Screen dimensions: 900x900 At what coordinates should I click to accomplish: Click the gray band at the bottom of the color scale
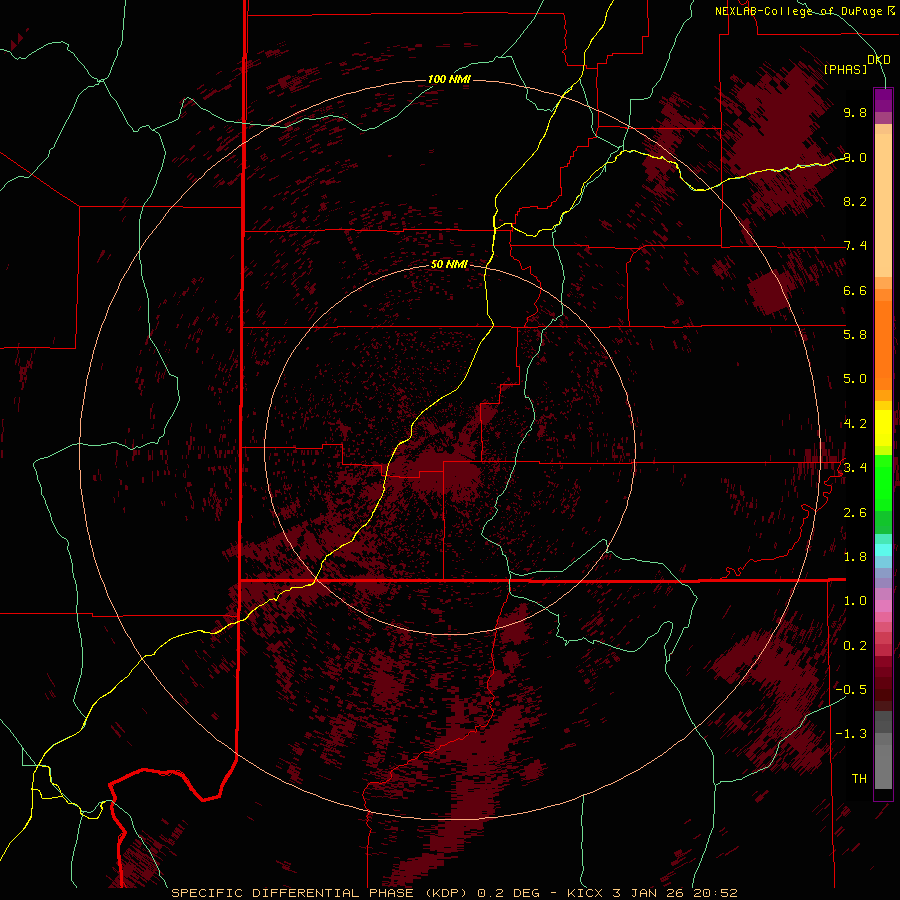point(883,763)
